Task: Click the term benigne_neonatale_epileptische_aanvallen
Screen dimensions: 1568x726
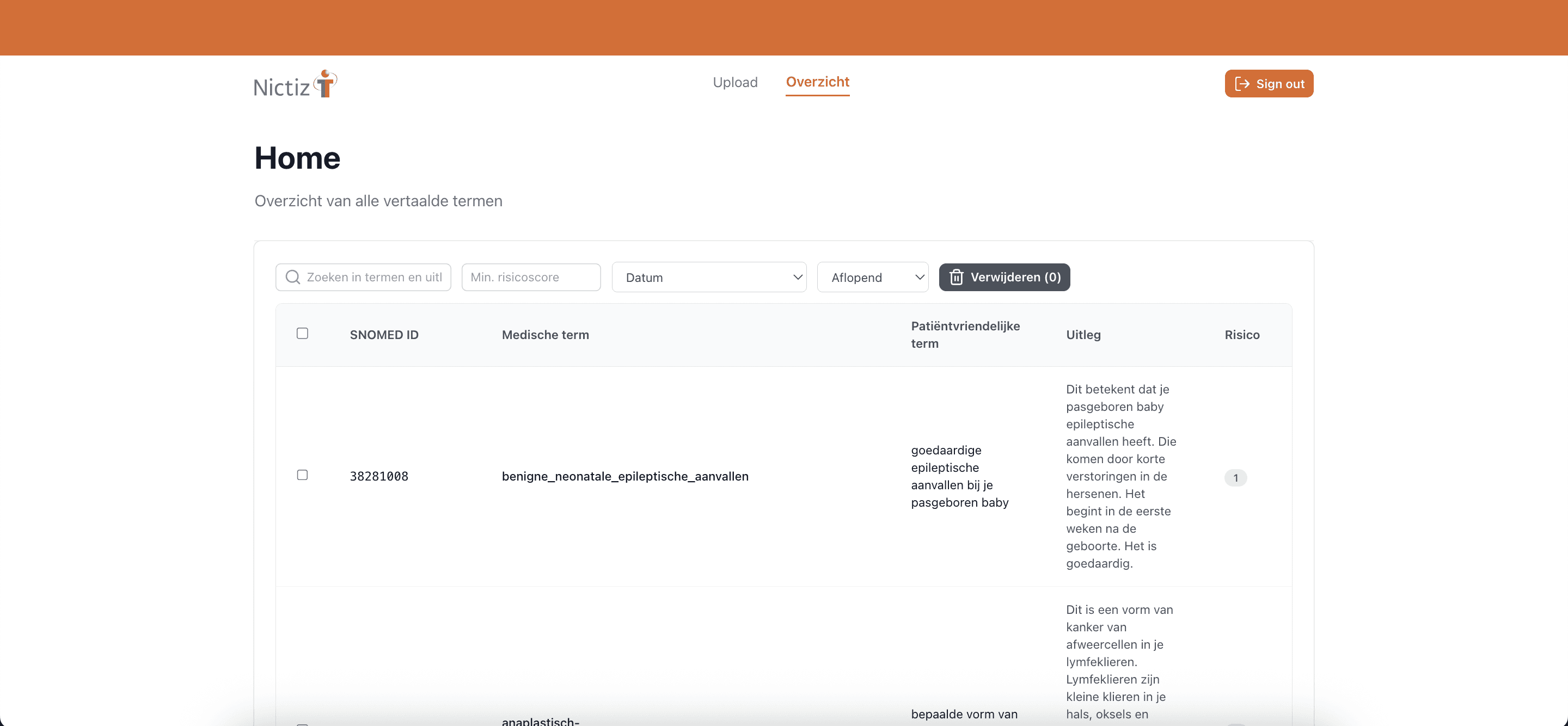Action: pos(625,477)
